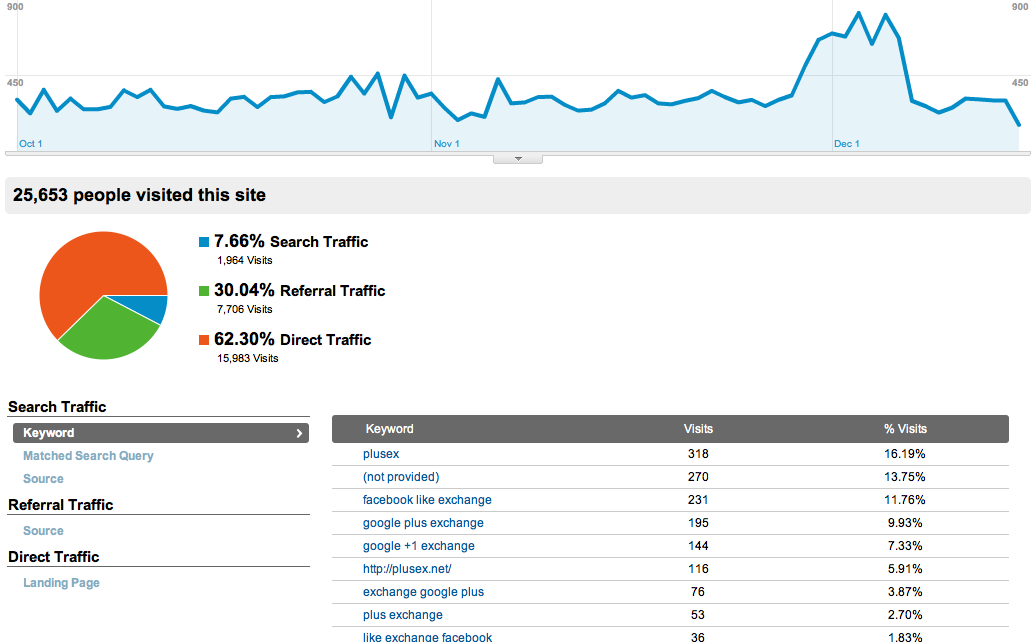Click the google +1 exchange keyword
1033x642 pixels.
[x=418, y=546]
